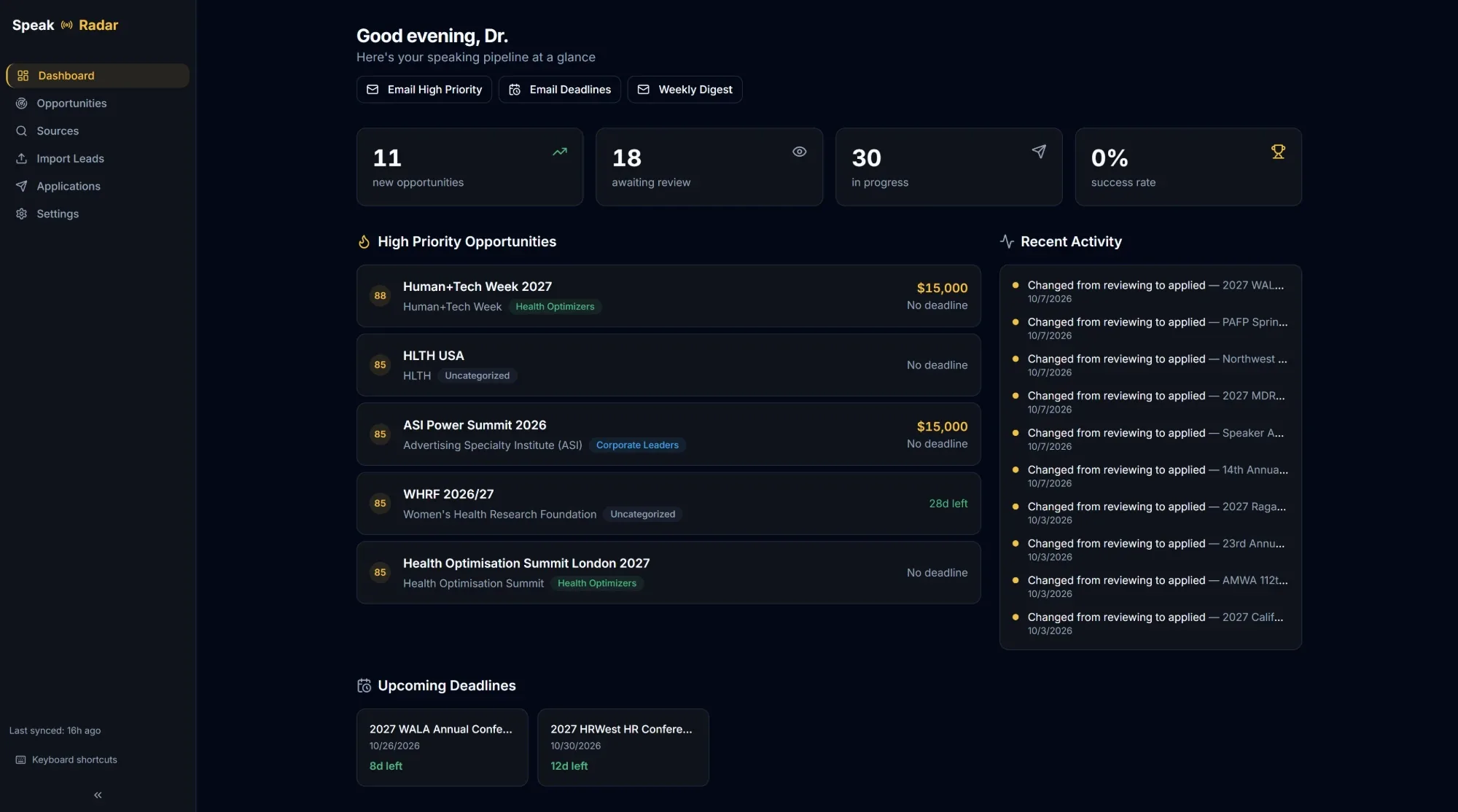Image resolution: width=1458 pixels, height=812 pixels.
Task: Open activity entry for 2027 Calif...
Action: tap(1150, 624)
